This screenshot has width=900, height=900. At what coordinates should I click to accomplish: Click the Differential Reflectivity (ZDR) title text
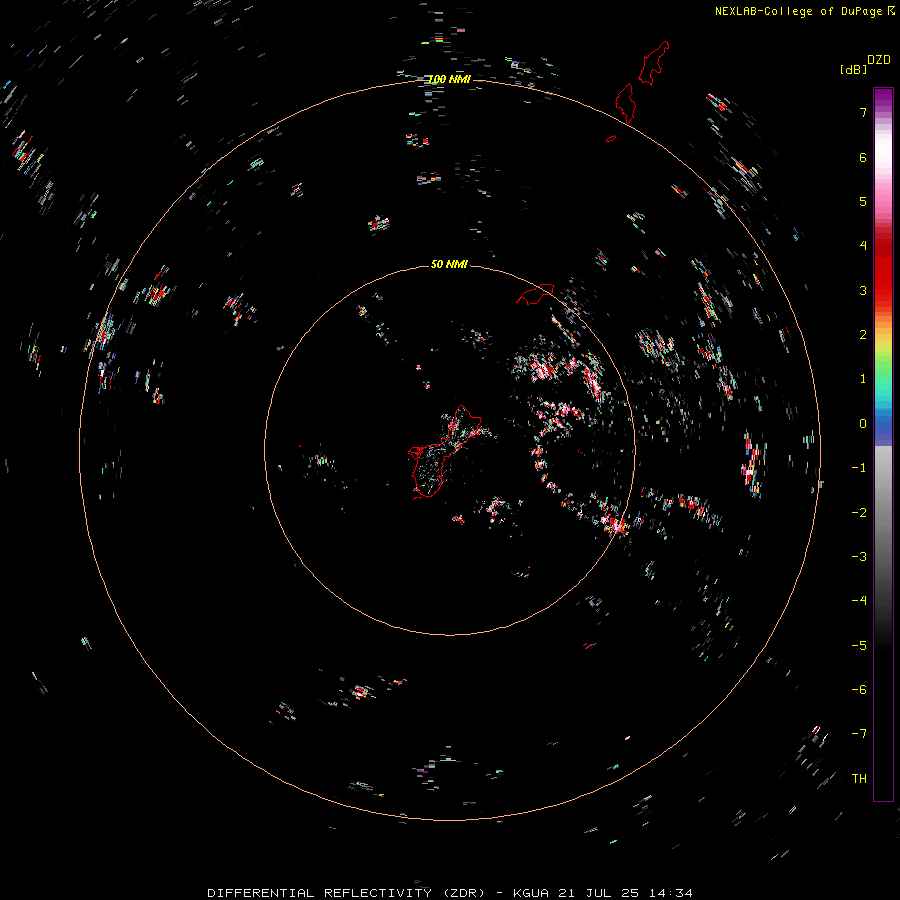coord(348,893)
